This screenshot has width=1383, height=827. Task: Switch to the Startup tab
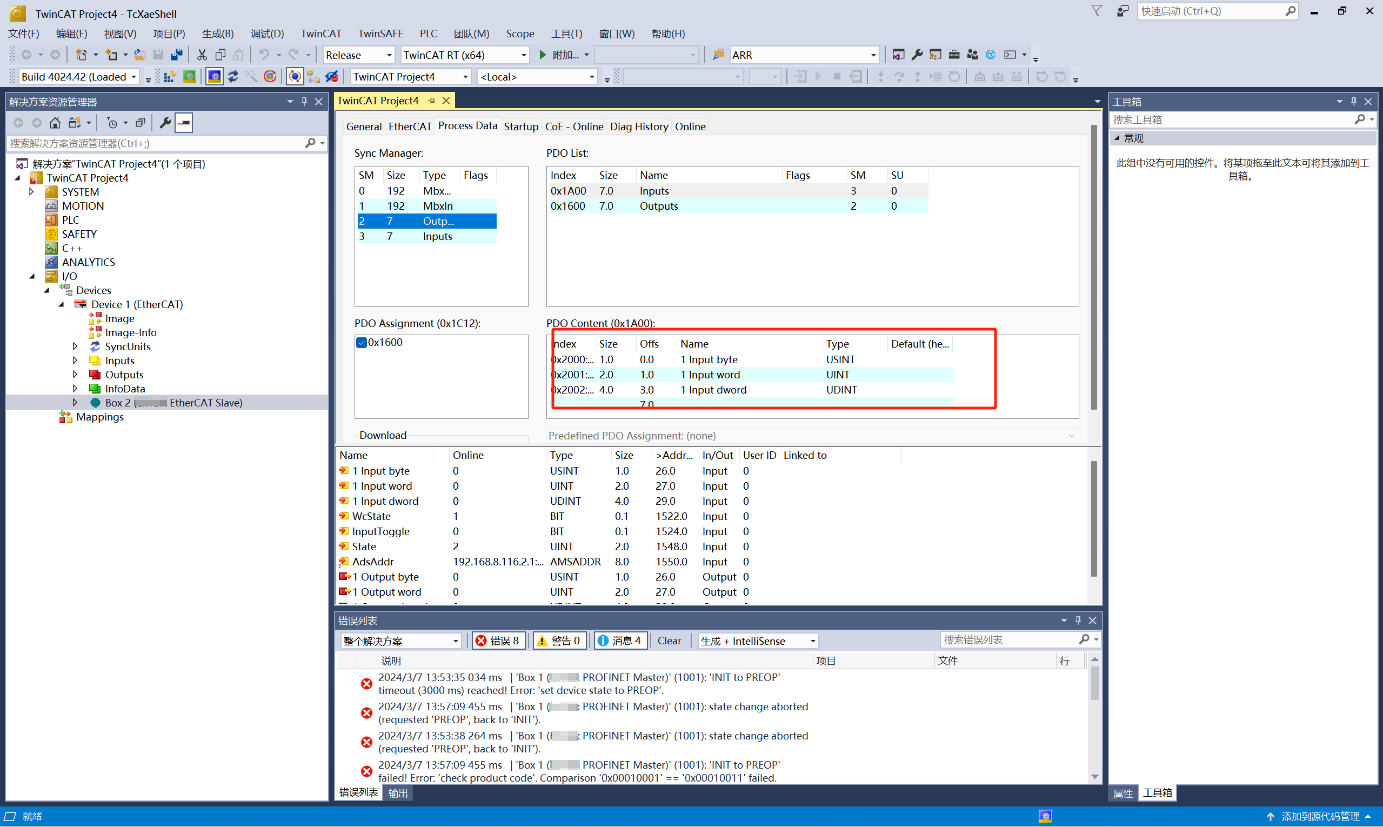click(521, 127)
